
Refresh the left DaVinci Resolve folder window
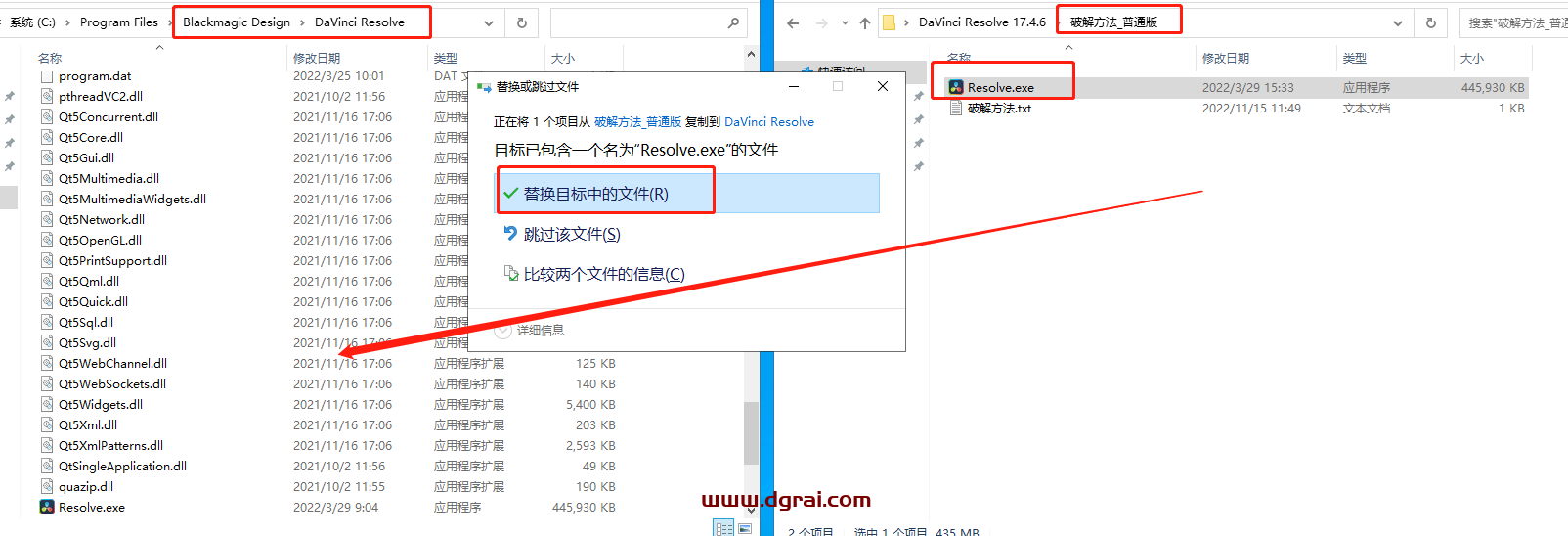tap(522, 22)
